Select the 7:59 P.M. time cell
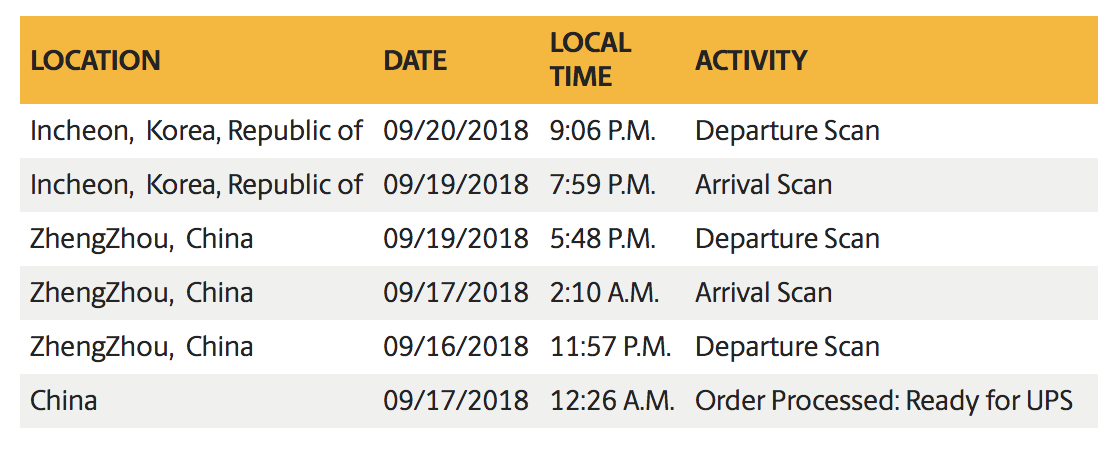The image size is (1098, 452). click(603, 185)
